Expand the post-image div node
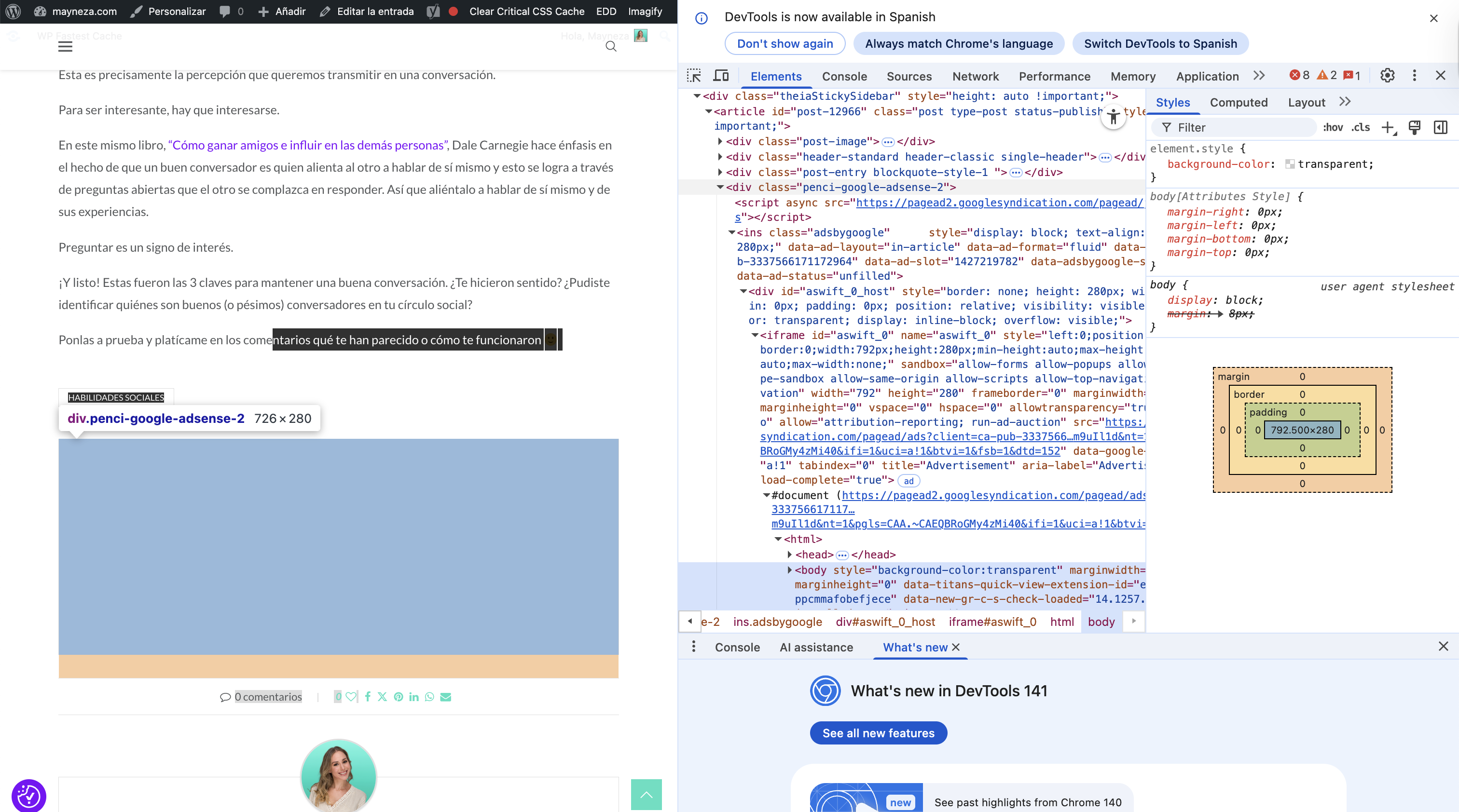 click(720, 141)
